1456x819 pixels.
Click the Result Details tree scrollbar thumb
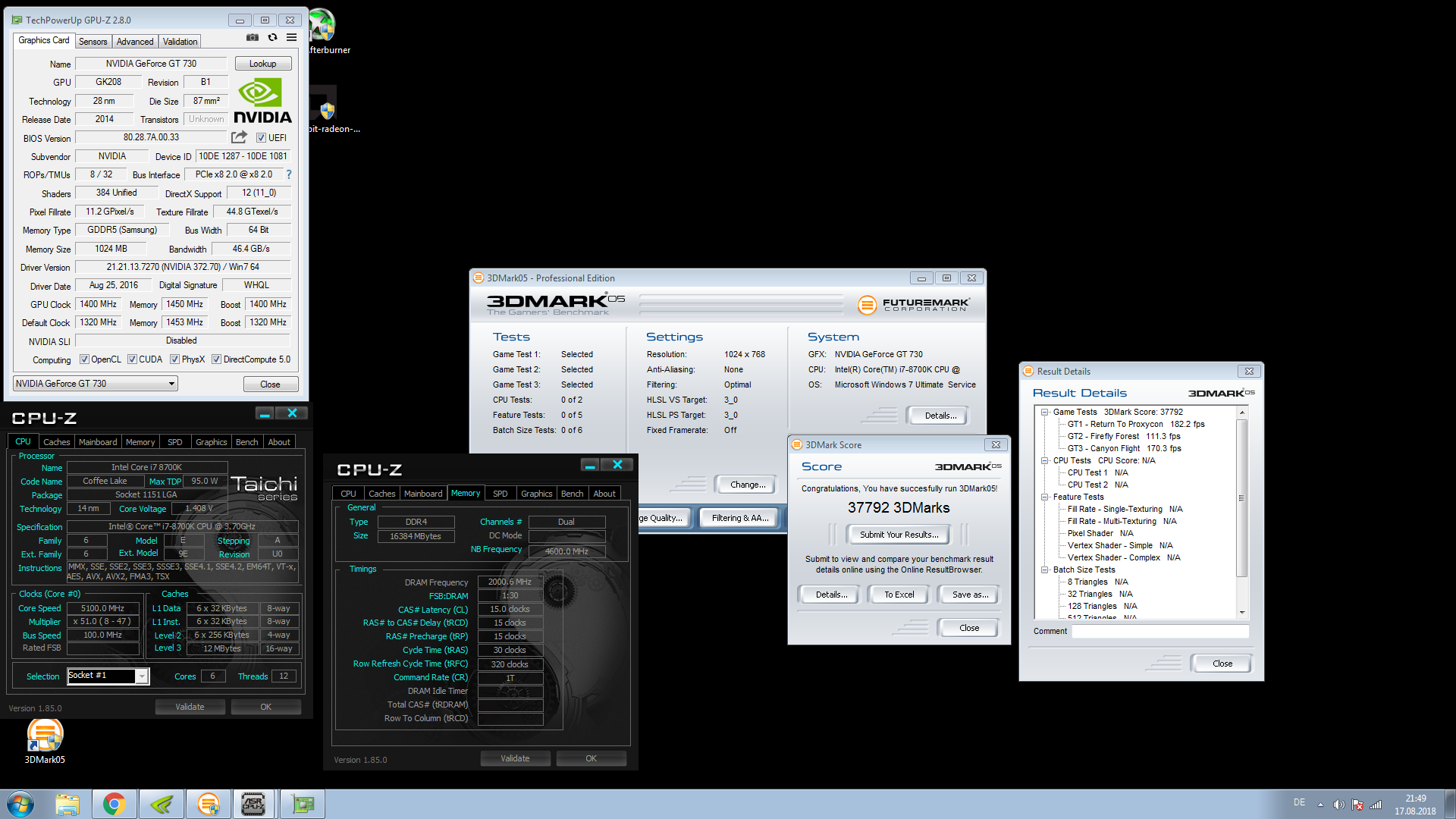coord(1241,497)
